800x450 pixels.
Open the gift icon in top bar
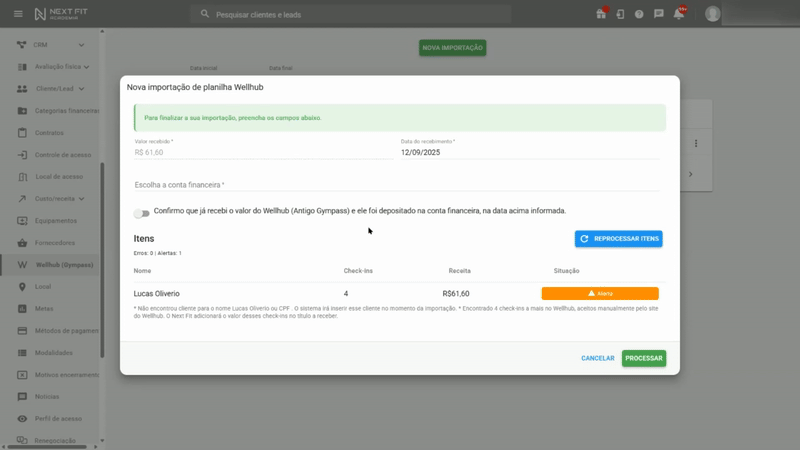tap(601, 14)
